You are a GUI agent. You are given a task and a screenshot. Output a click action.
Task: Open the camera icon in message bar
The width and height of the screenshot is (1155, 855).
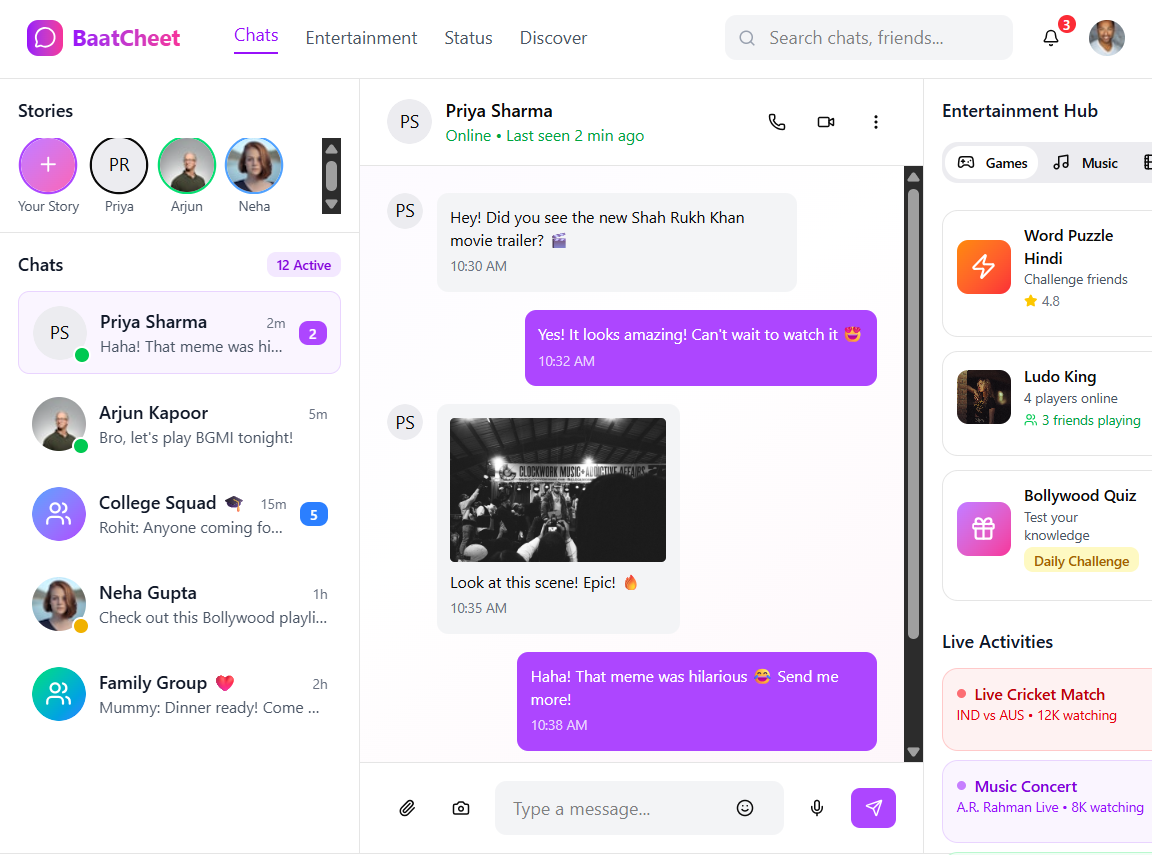[460, 808]
